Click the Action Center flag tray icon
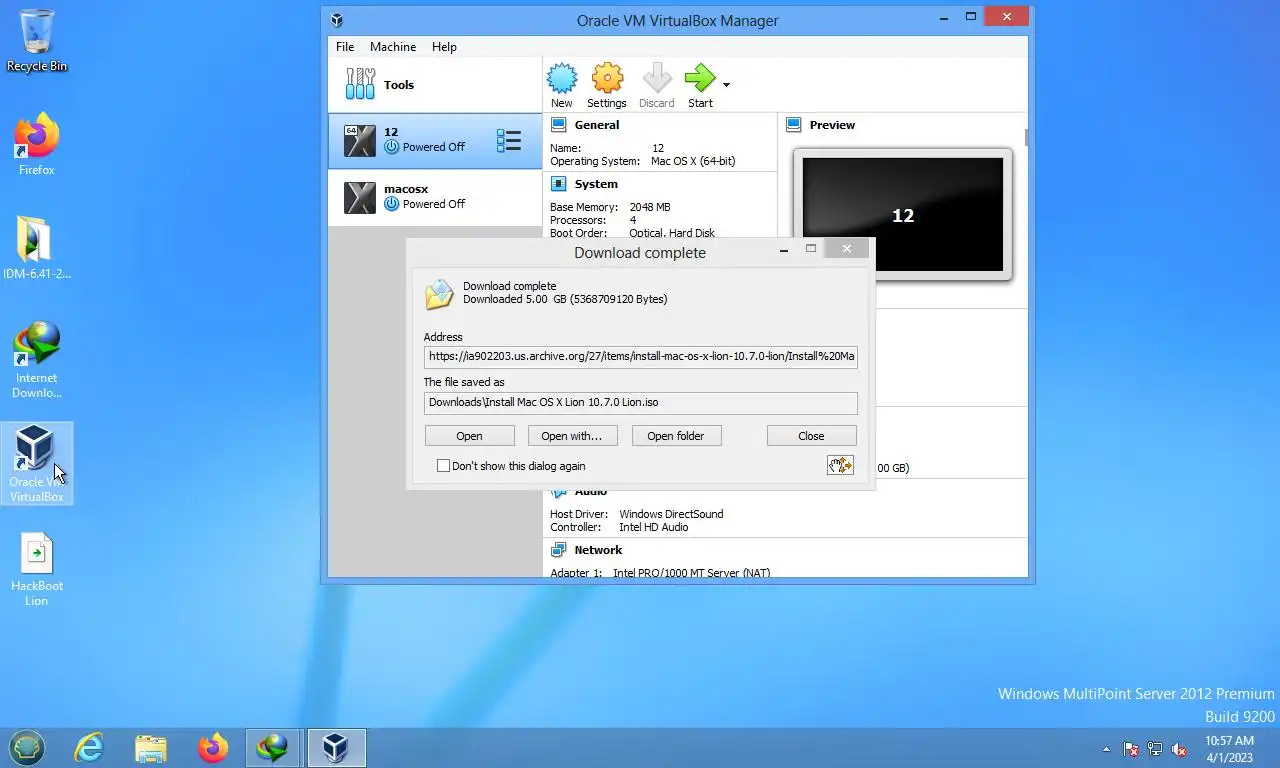The width and height of the screenshot is (1280, 768). pos(1131,749)
